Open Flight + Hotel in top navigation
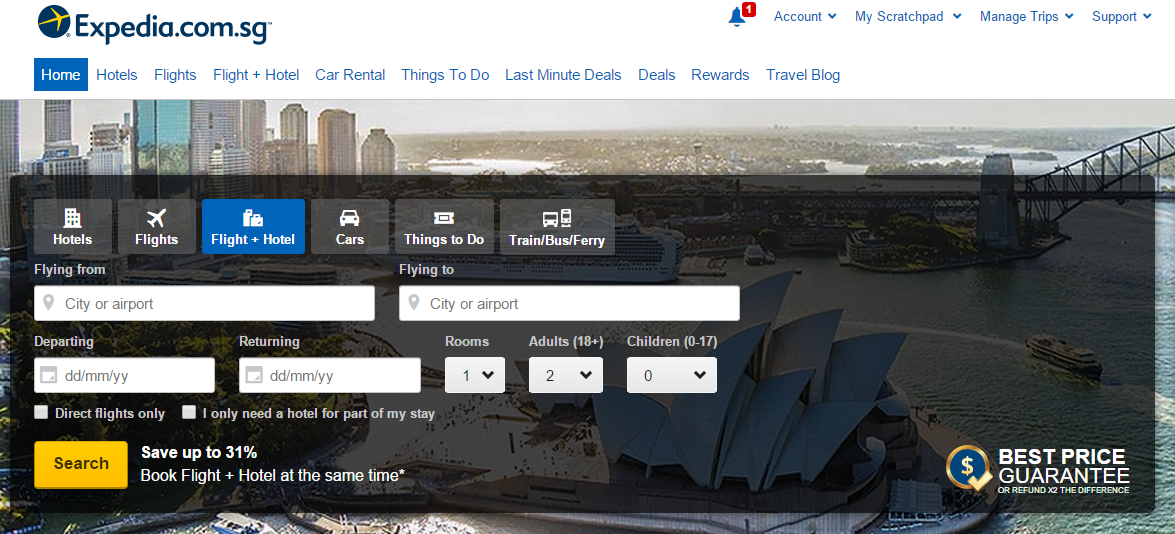 (x=256, y=75)
